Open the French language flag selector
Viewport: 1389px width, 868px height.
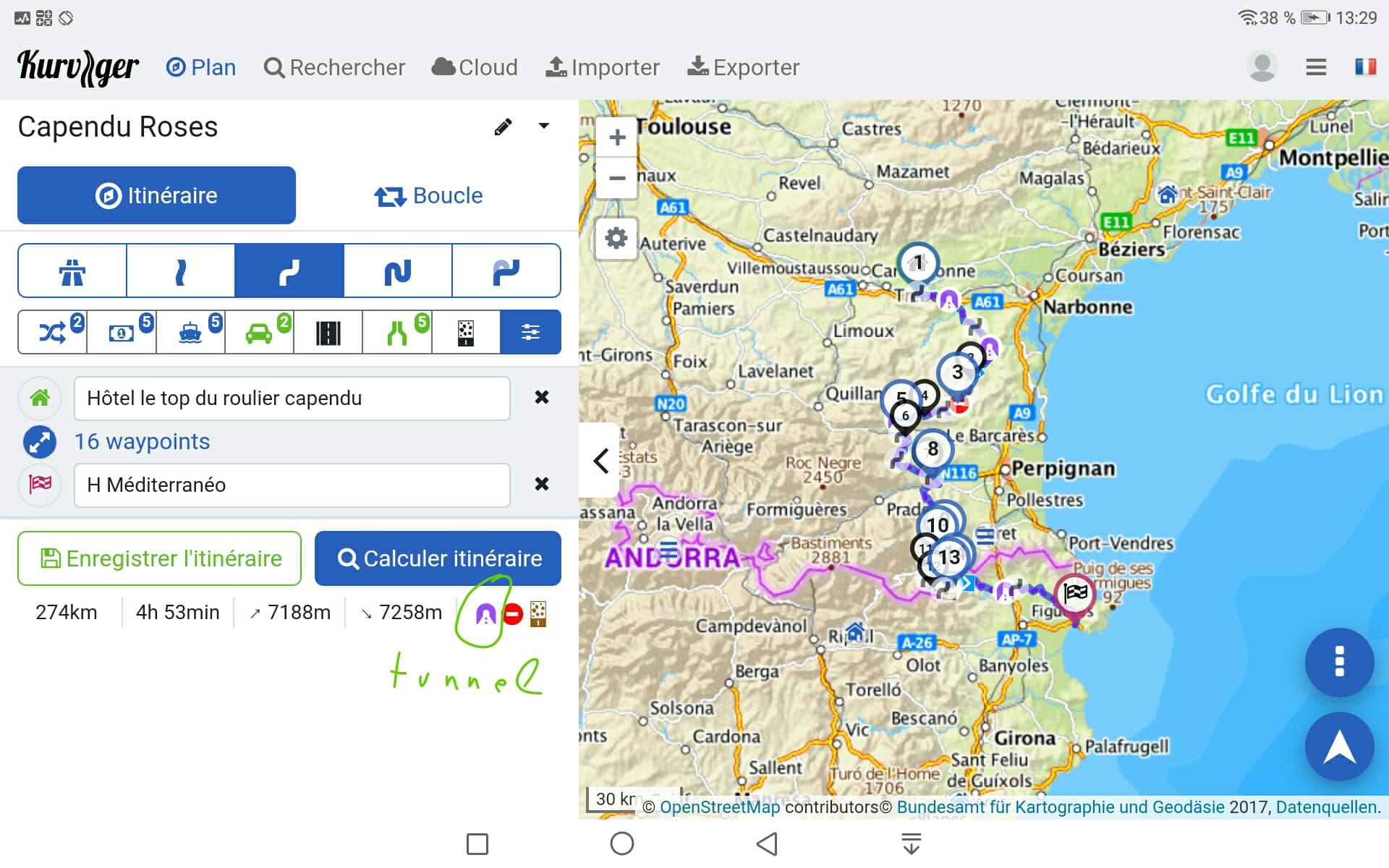point(1365,67)
